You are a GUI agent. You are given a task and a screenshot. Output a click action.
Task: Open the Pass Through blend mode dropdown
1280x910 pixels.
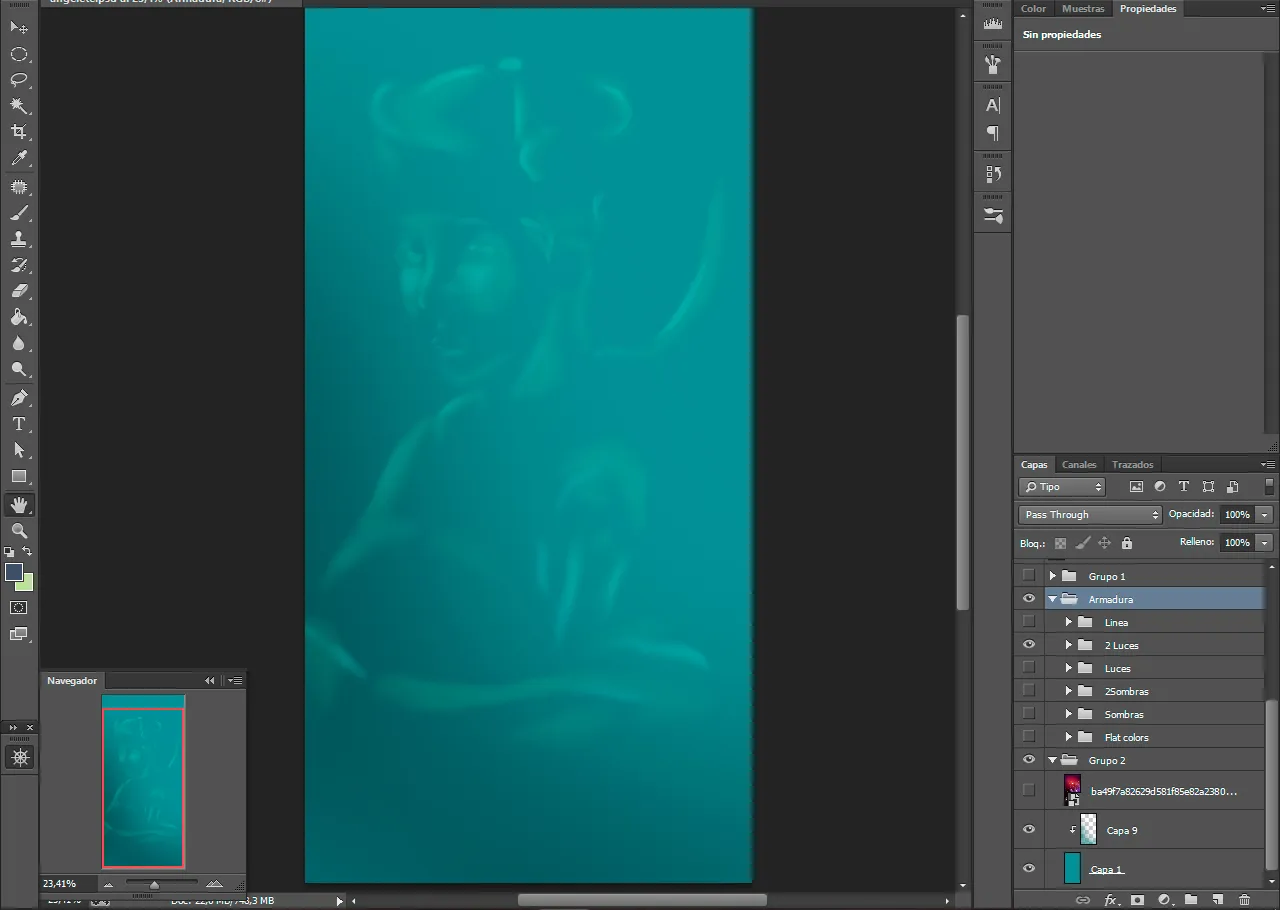click(1090, 515)
